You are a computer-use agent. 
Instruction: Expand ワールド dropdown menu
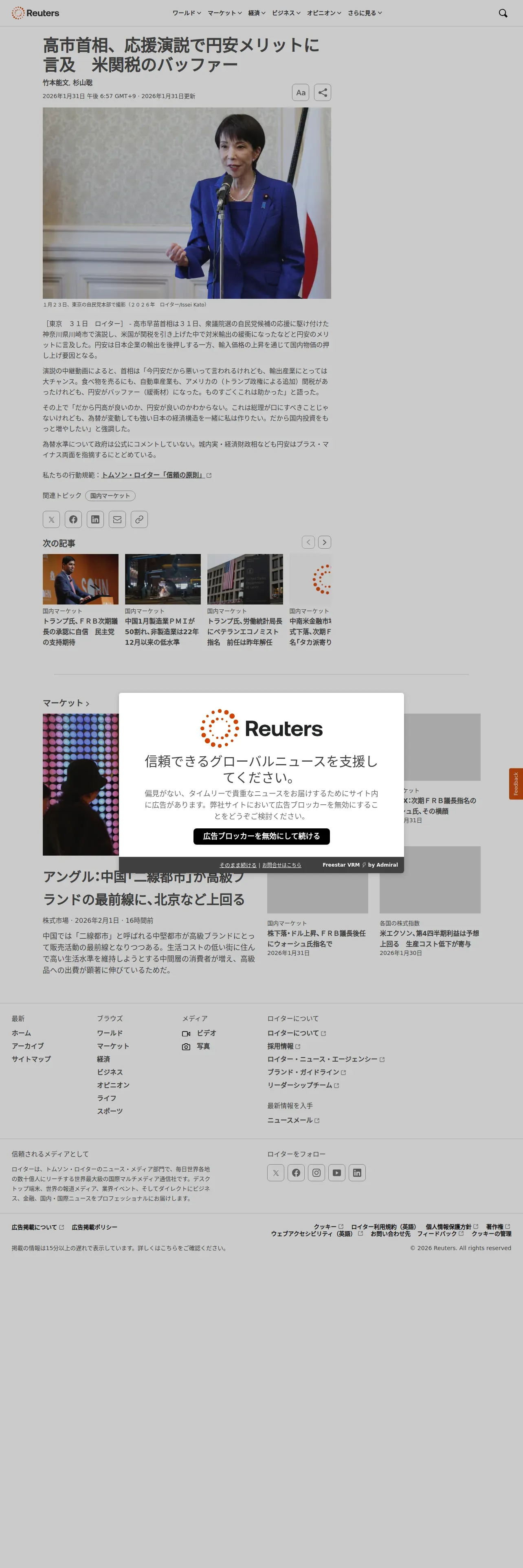click(x=187, y=13)
